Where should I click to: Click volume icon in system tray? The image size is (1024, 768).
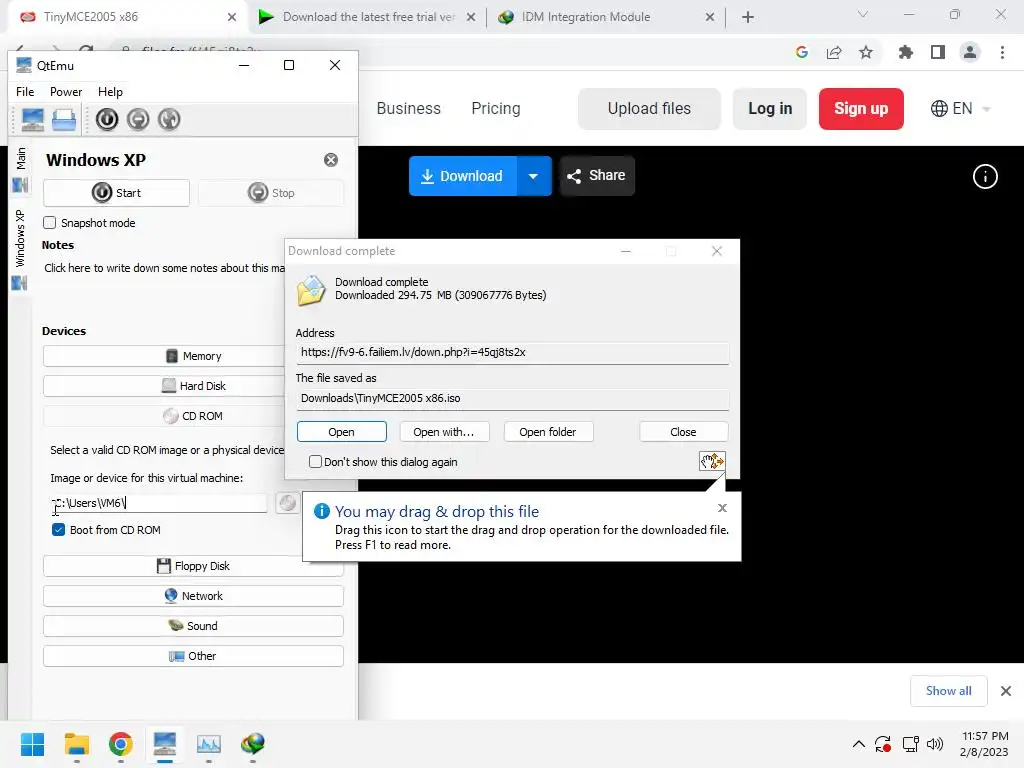point(935,744)
